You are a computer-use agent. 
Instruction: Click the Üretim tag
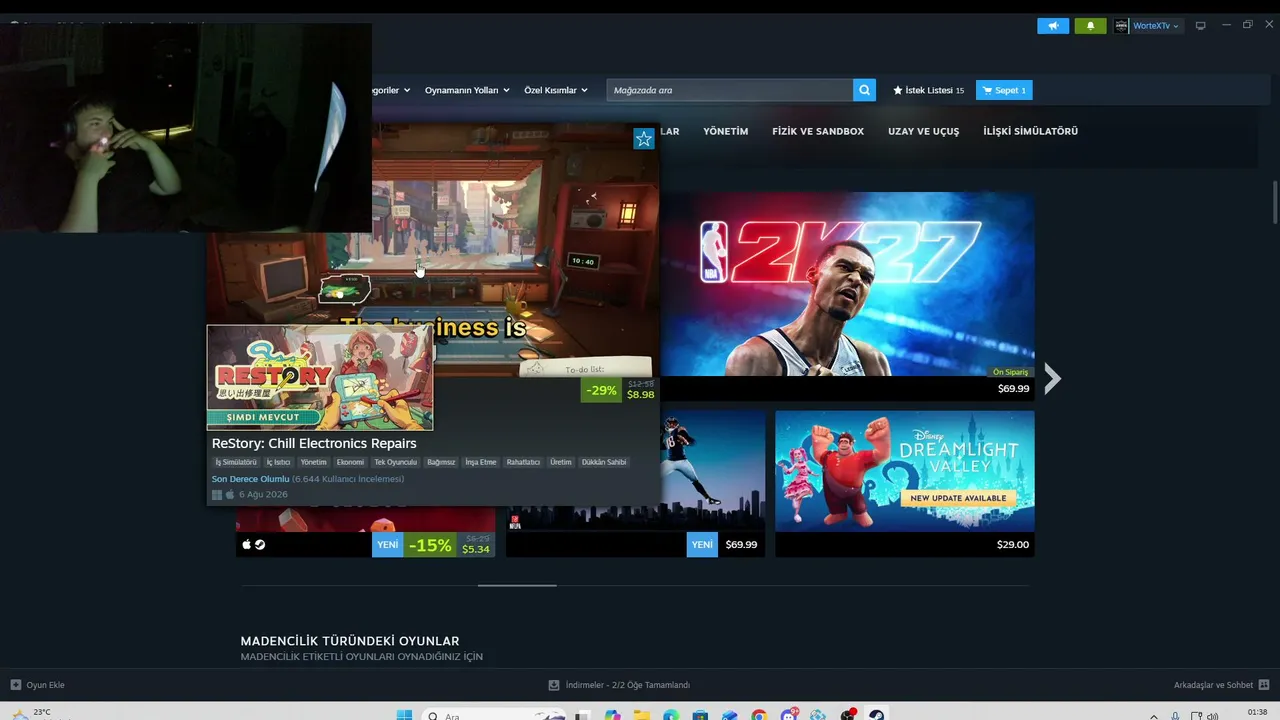point(561,462)
